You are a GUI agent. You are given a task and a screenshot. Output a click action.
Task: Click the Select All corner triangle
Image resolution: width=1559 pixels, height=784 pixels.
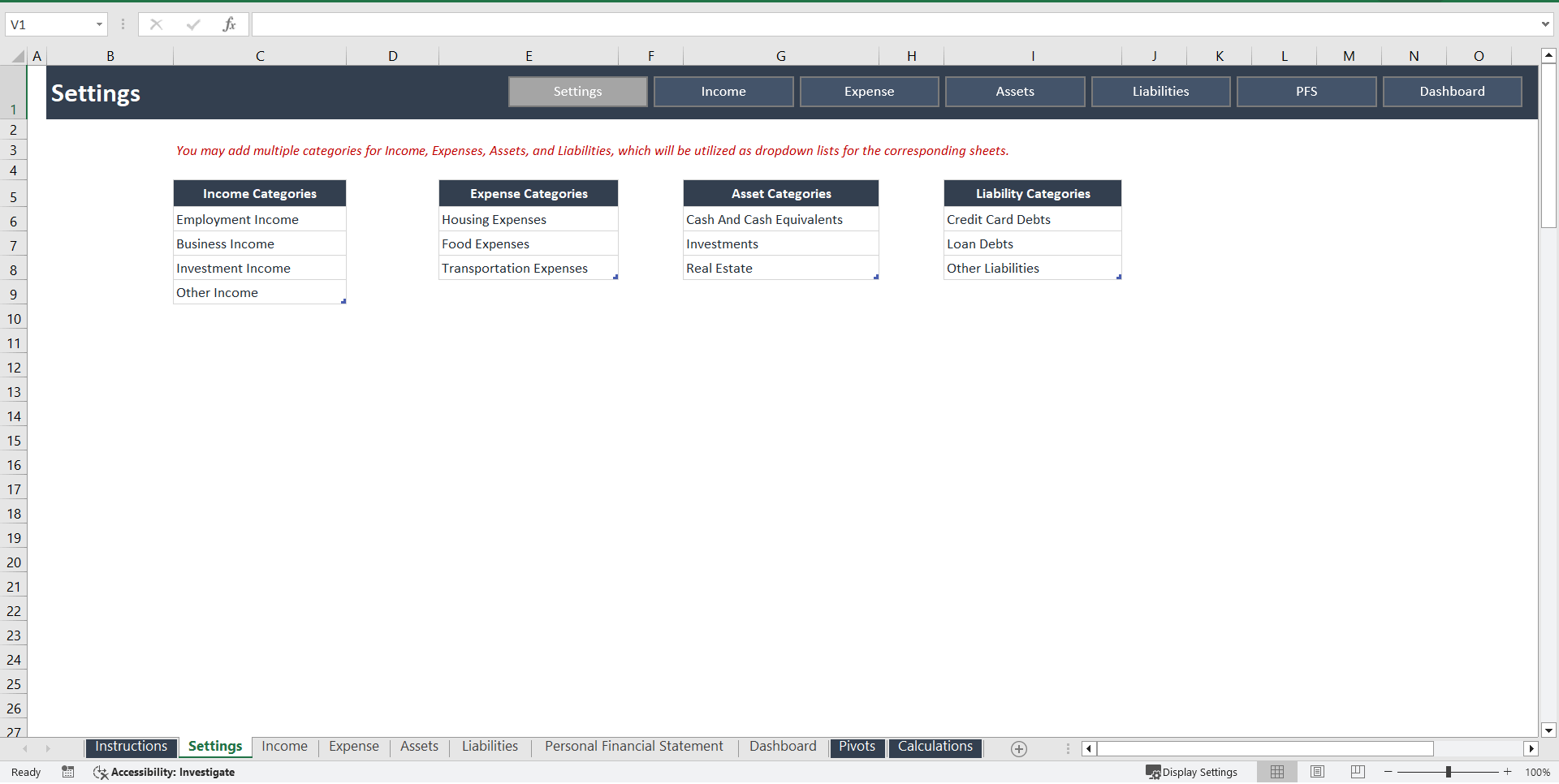[x=18, y=56]
